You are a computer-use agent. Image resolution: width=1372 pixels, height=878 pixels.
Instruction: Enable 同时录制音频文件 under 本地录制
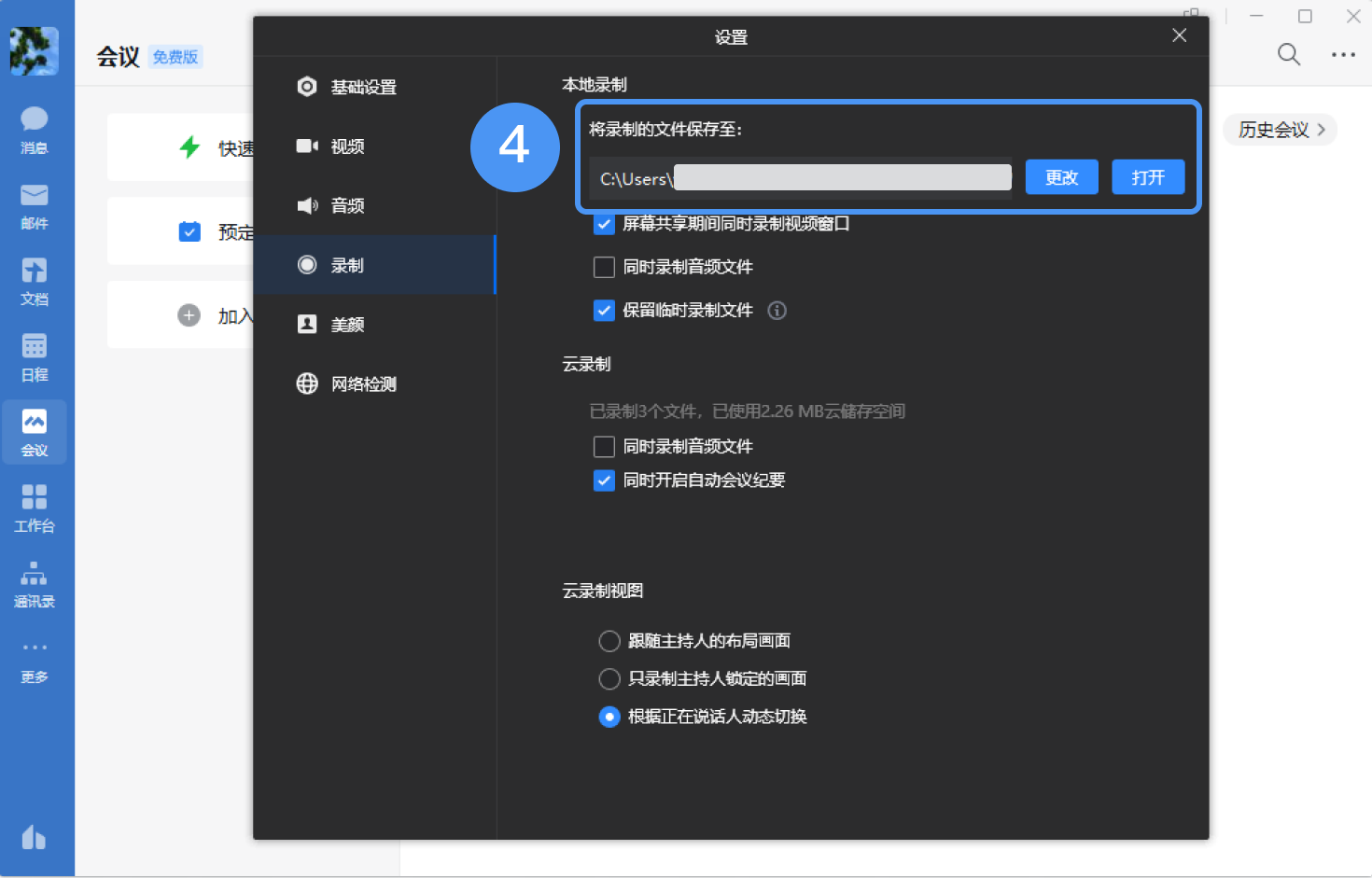(605, 268)
